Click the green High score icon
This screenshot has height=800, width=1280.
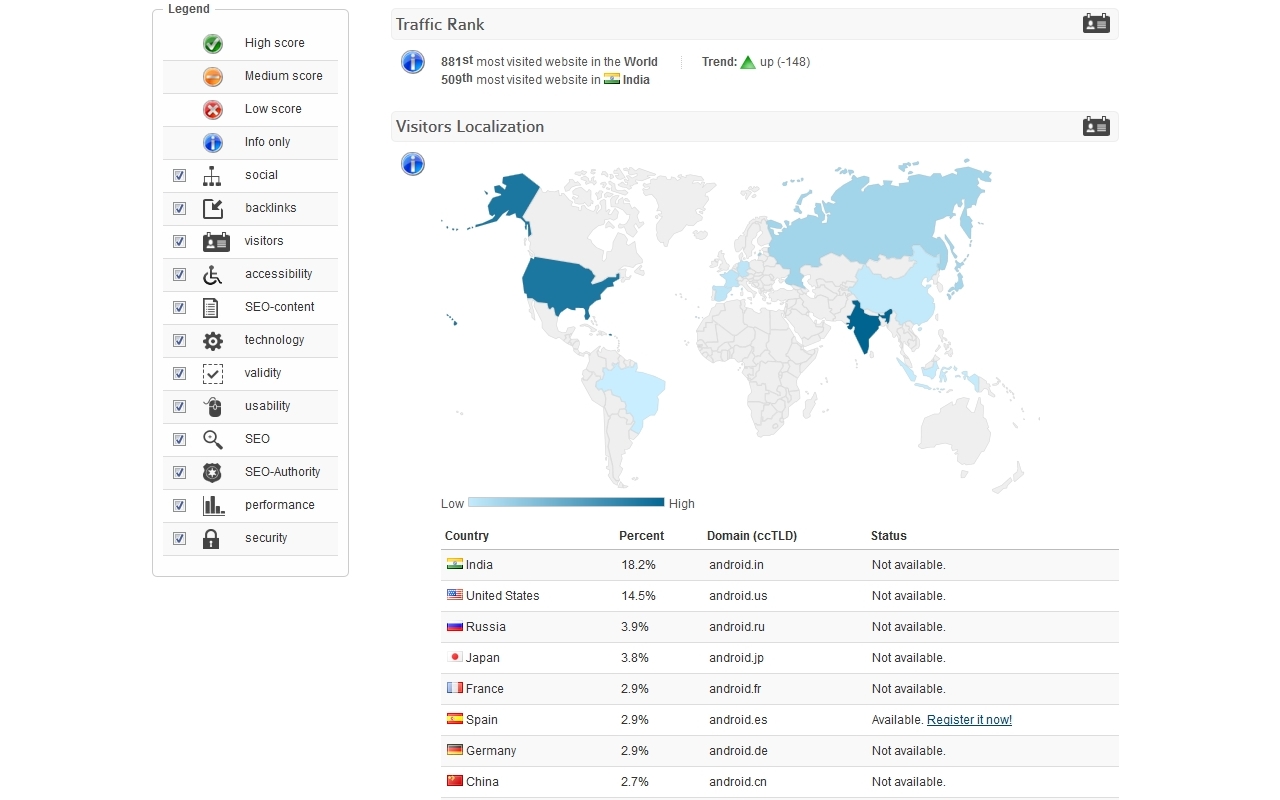213,43
